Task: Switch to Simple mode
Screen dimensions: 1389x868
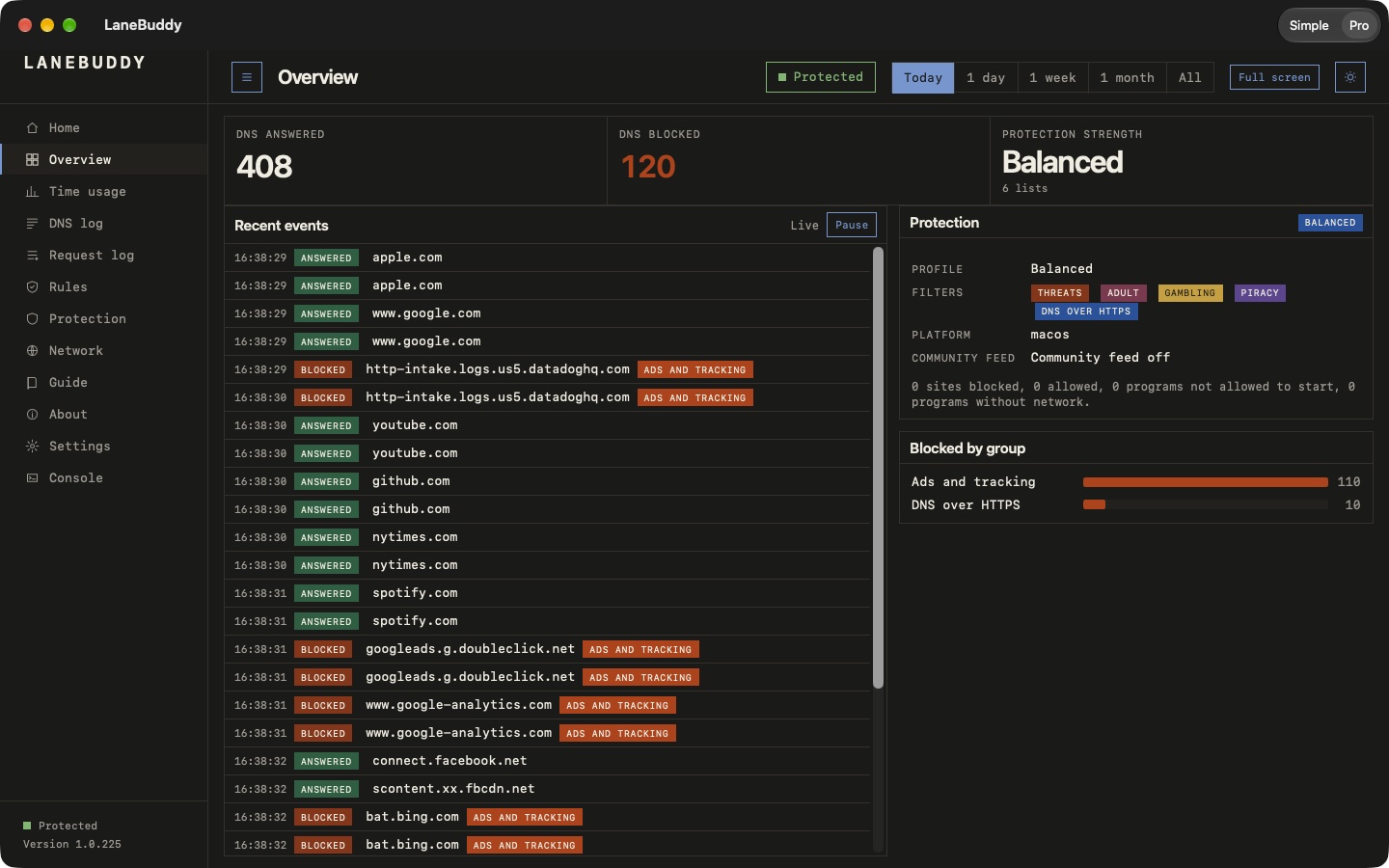Action: [1309, 26]
